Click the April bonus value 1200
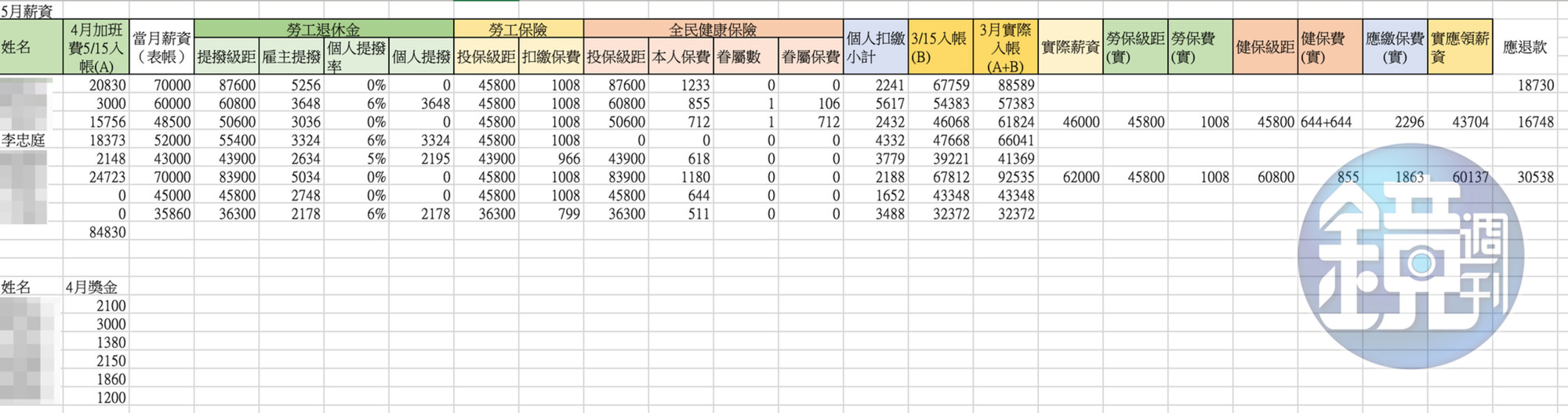This screenshot has height=413, width=1568. [x=96, y=397]
